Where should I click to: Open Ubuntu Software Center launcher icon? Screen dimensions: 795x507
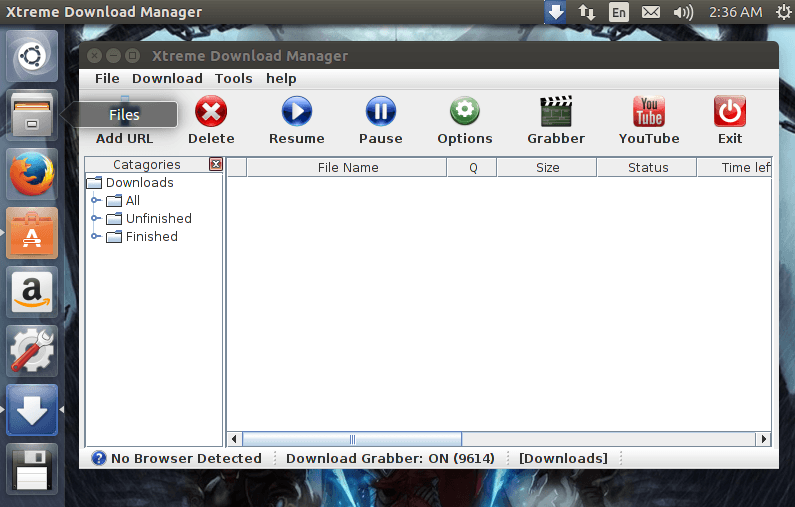[32, 233]
